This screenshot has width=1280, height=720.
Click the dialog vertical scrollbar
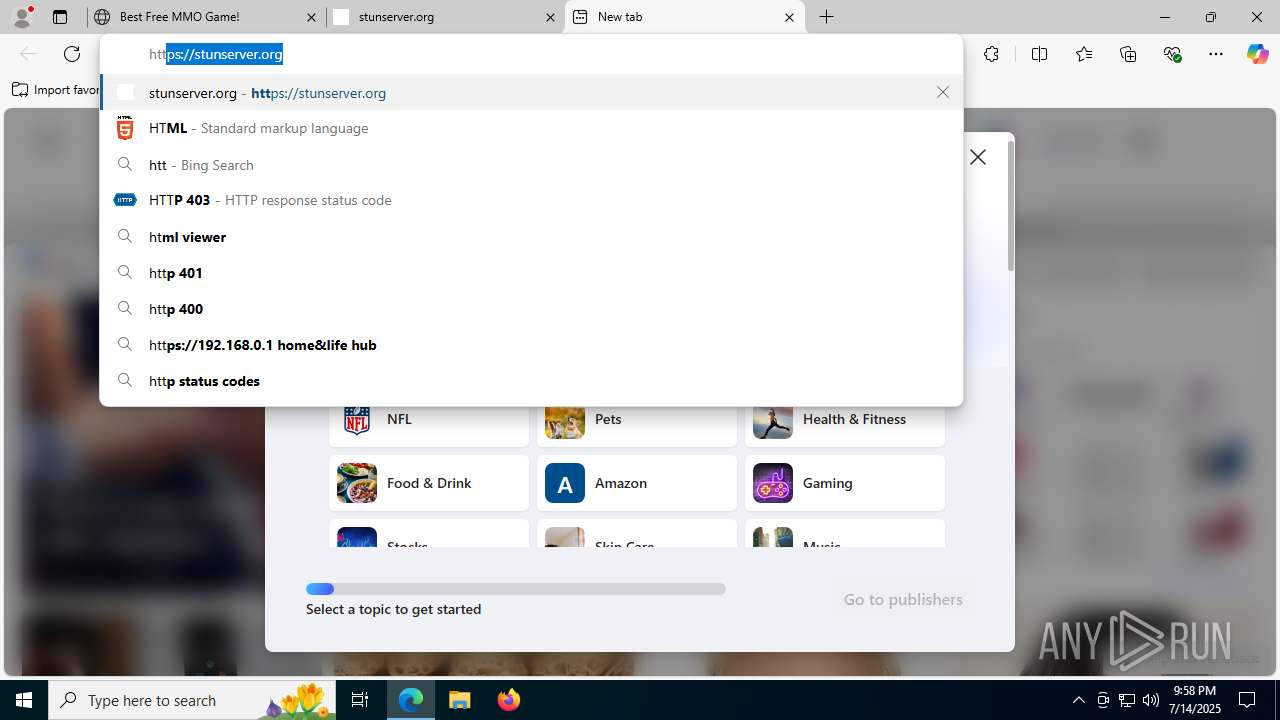[x=1010, y=205]
